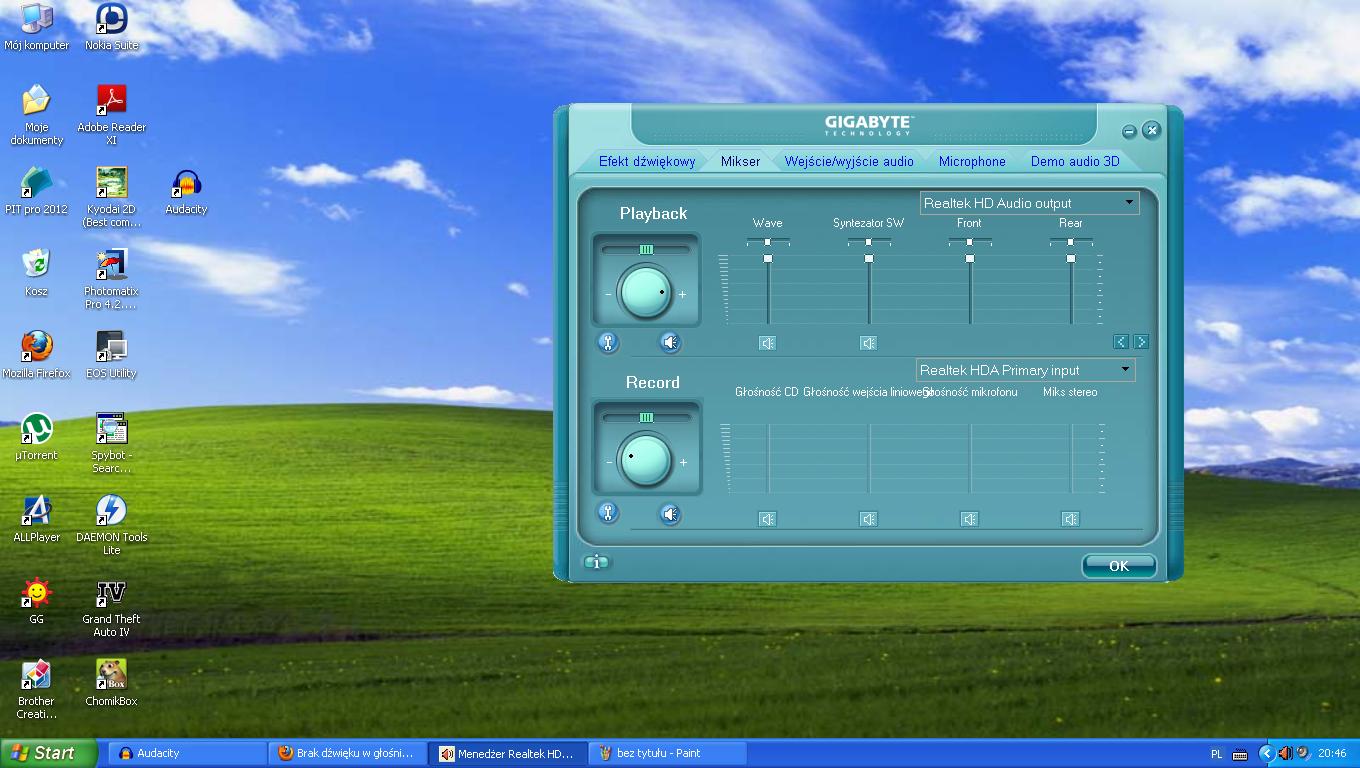This screenshot has width=1360, height=768.
Task: Select the µTorrent desktop icon
Action: 37,438
